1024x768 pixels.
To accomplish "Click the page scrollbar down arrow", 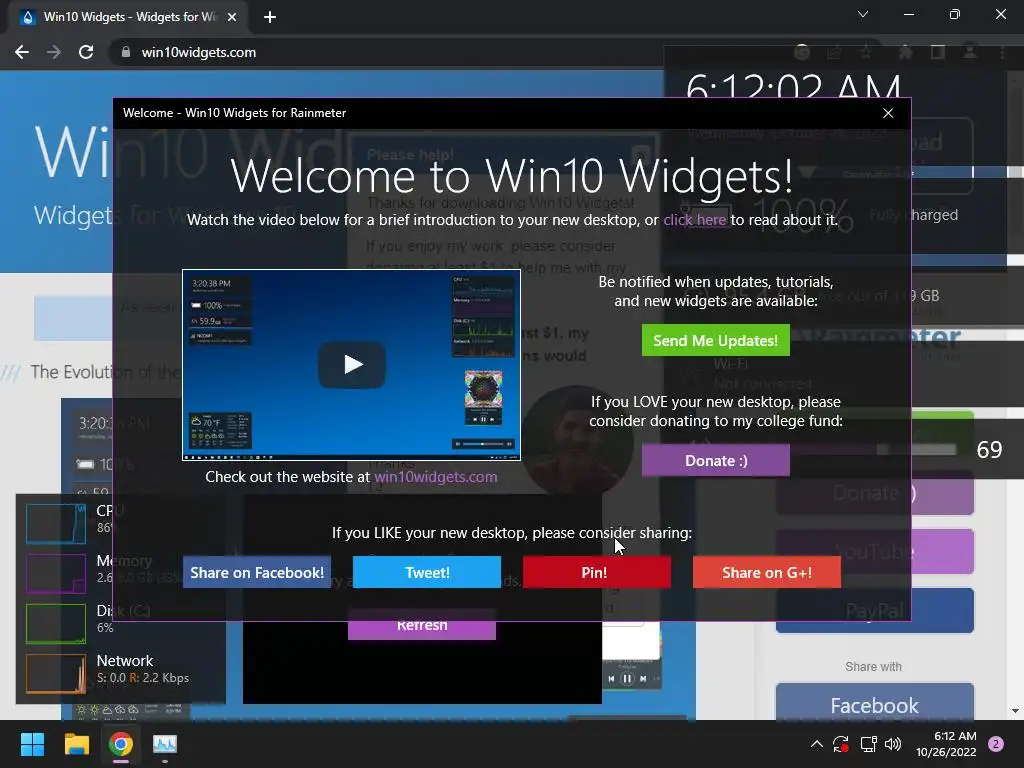I will [1015, 711].
